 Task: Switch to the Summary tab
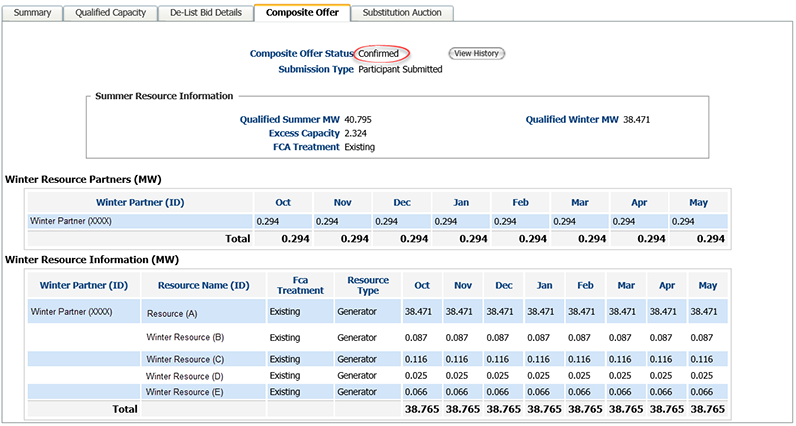tap(32, 13)
